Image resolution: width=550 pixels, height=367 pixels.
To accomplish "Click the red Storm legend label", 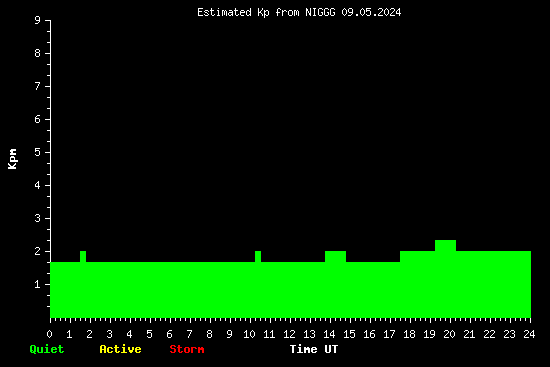I will point(187,349).
